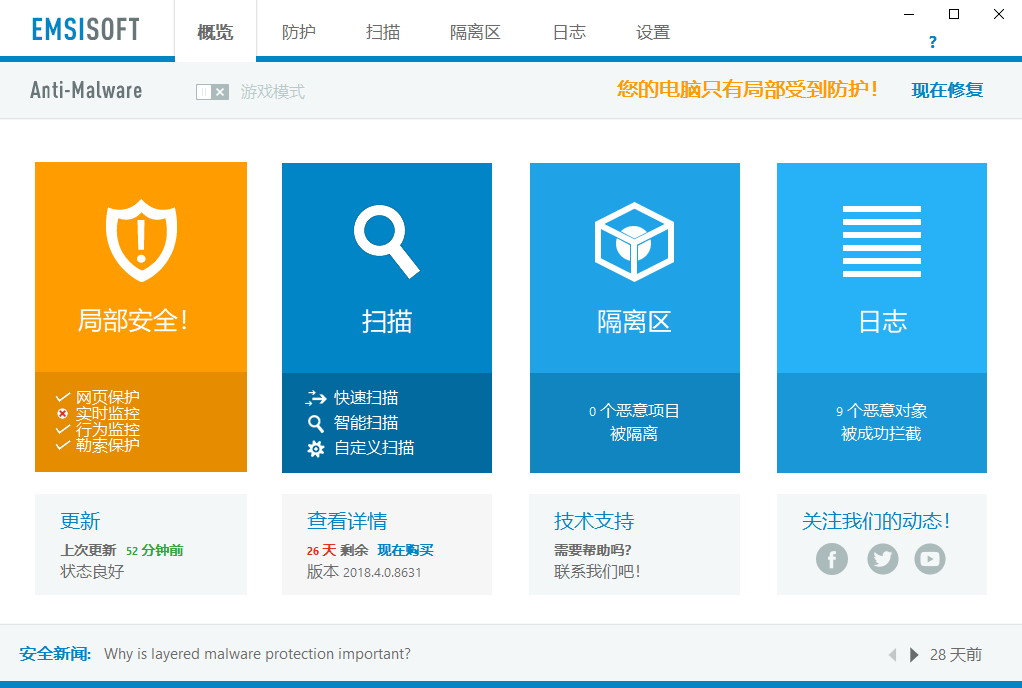Switch to the 日志 tab
The width and height of the screenshot is (1022, 688).
coord(569,32)
